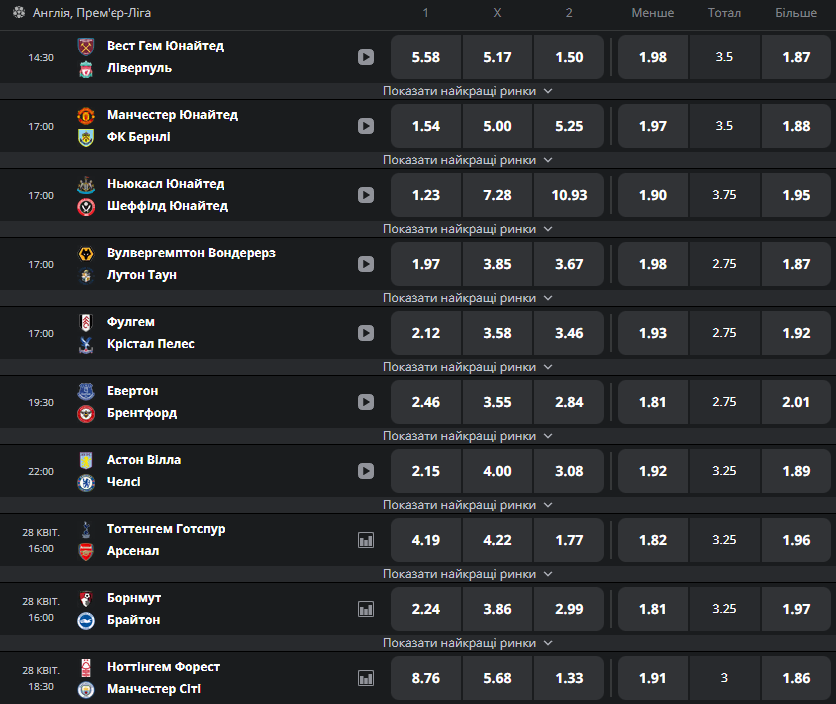
Task: Open statistics icon for Bournemouth vs Brighton
Action: pyautogui.click(x=366, y=609)
